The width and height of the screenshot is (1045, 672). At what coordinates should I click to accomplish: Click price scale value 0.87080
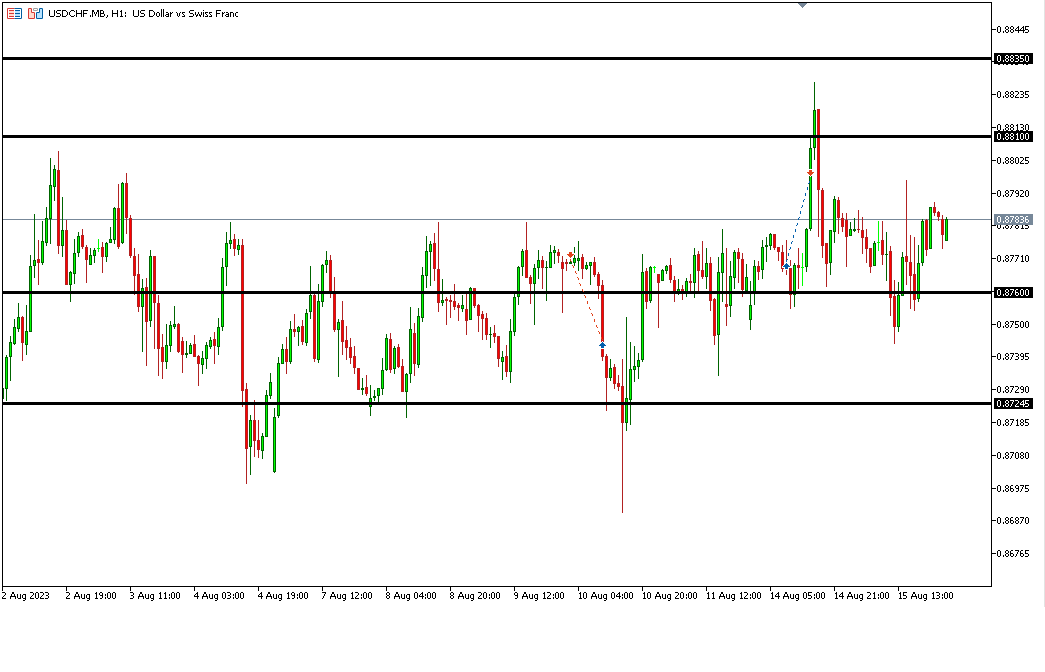[x=1013, y=455]
